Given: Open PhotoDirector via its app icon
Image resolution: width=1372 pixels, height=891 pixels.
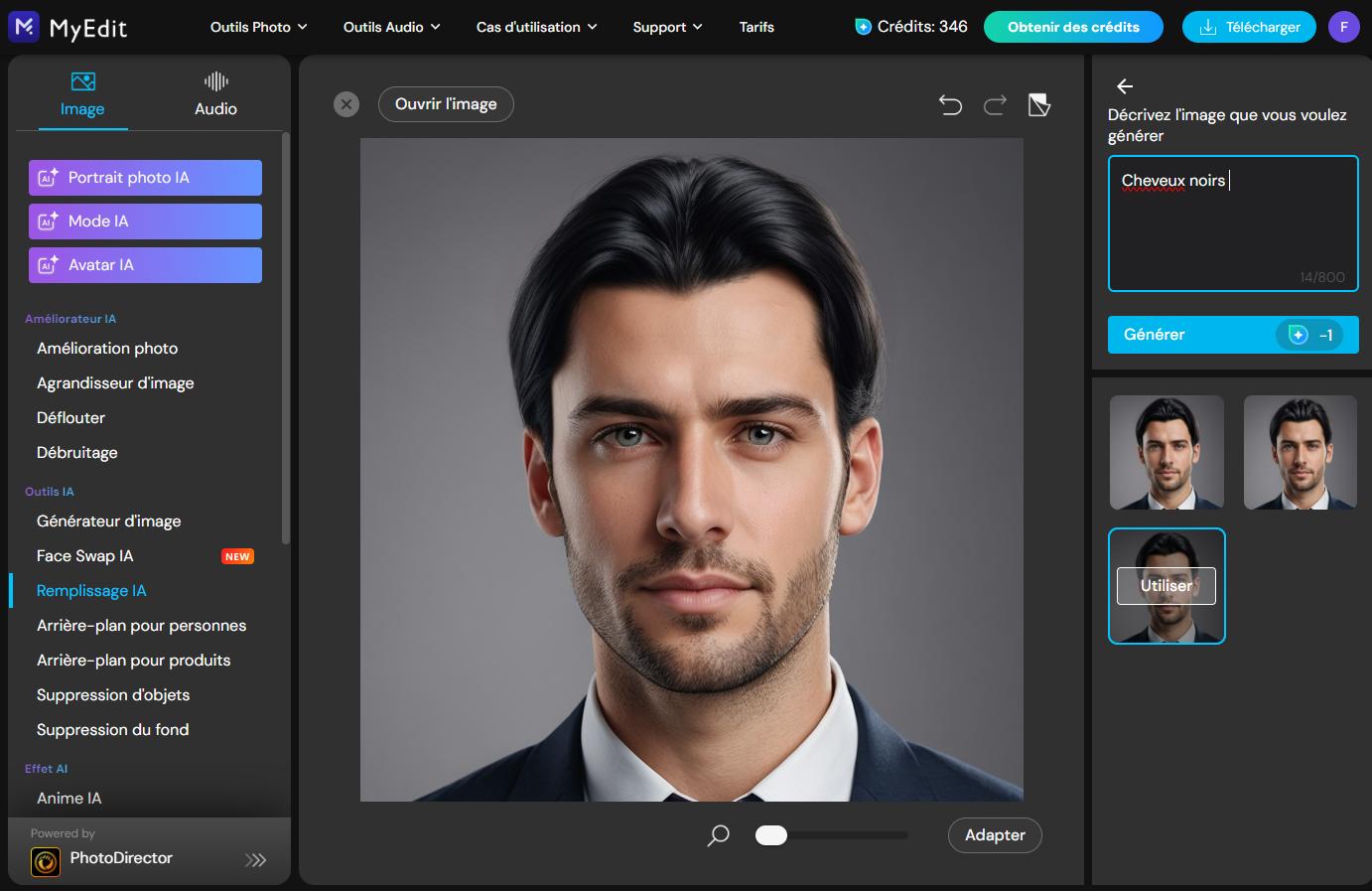Looking at the screenshot, I should pyautogui.click(x=46, y=858).
